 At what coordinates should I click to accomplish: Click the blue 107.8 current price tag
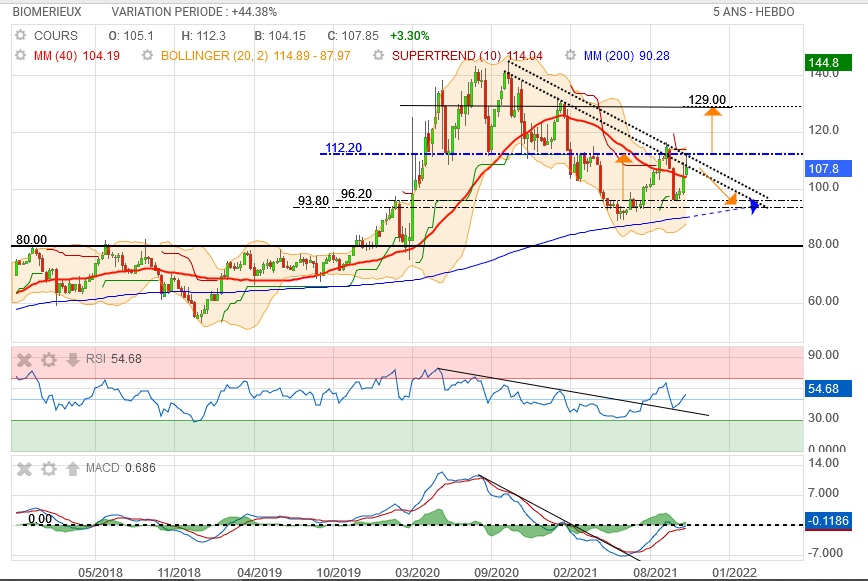(x=828, y=169)
